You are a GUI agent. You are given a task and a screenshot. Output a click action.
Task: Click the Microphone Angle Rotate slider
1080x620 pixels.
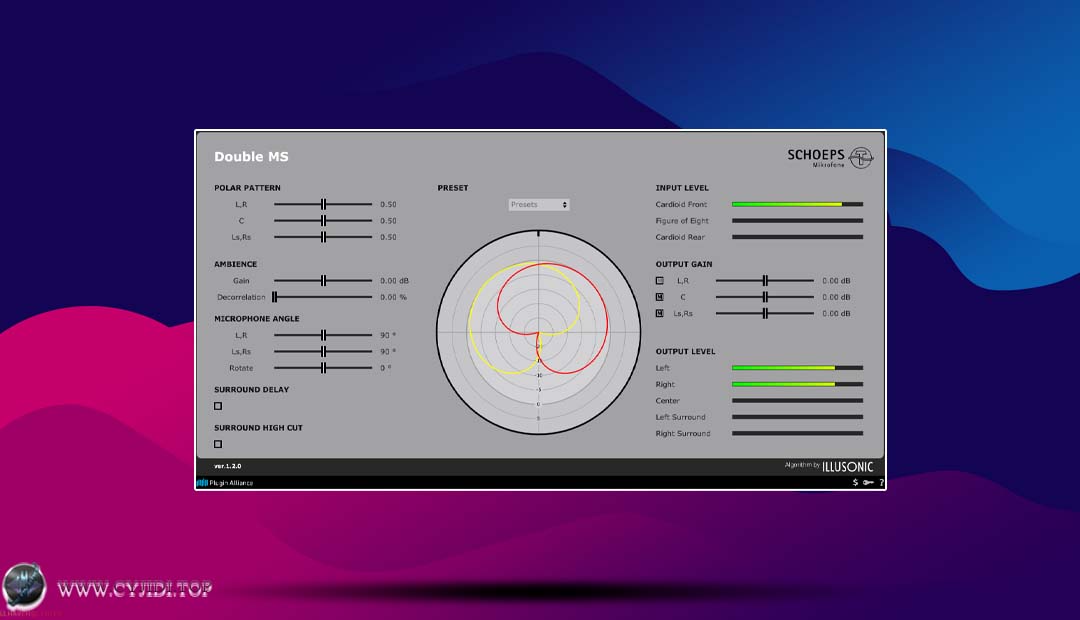[x=323, y=368]
